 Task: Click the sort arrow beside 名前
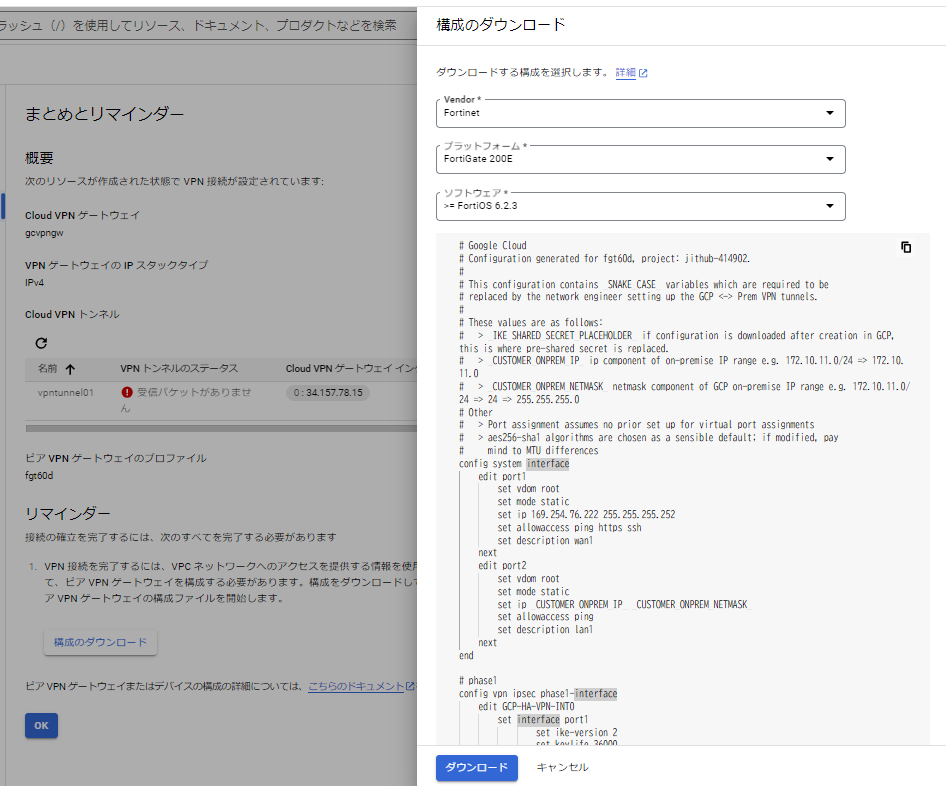[70, 369]
